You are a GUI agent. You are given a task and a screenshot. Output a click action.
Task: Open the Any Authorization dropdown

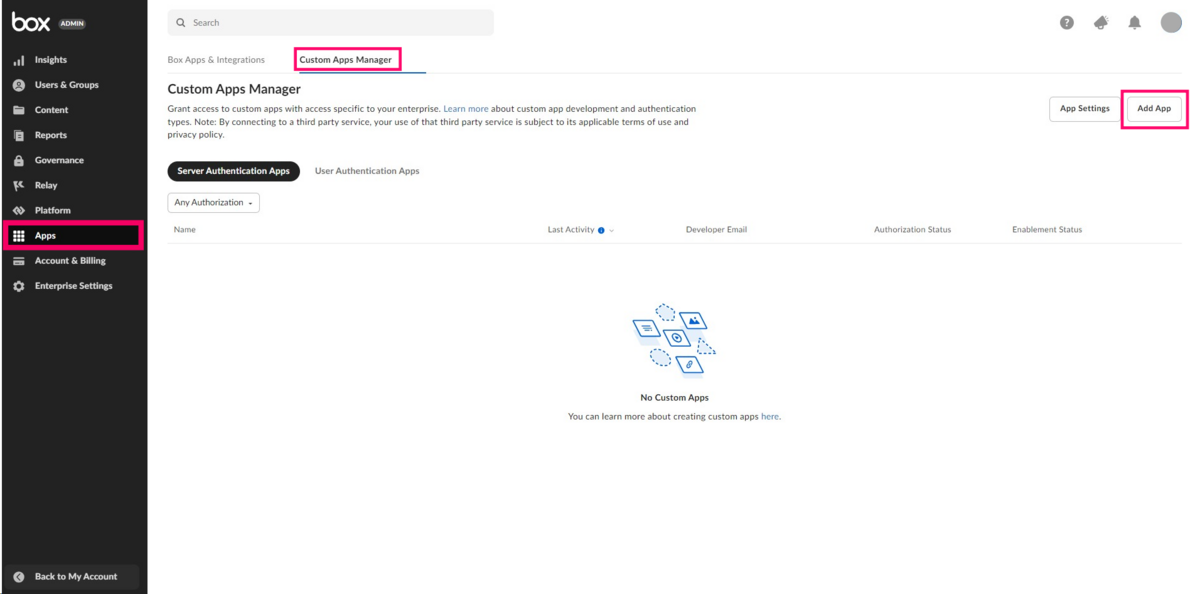[x=213, y=203]
